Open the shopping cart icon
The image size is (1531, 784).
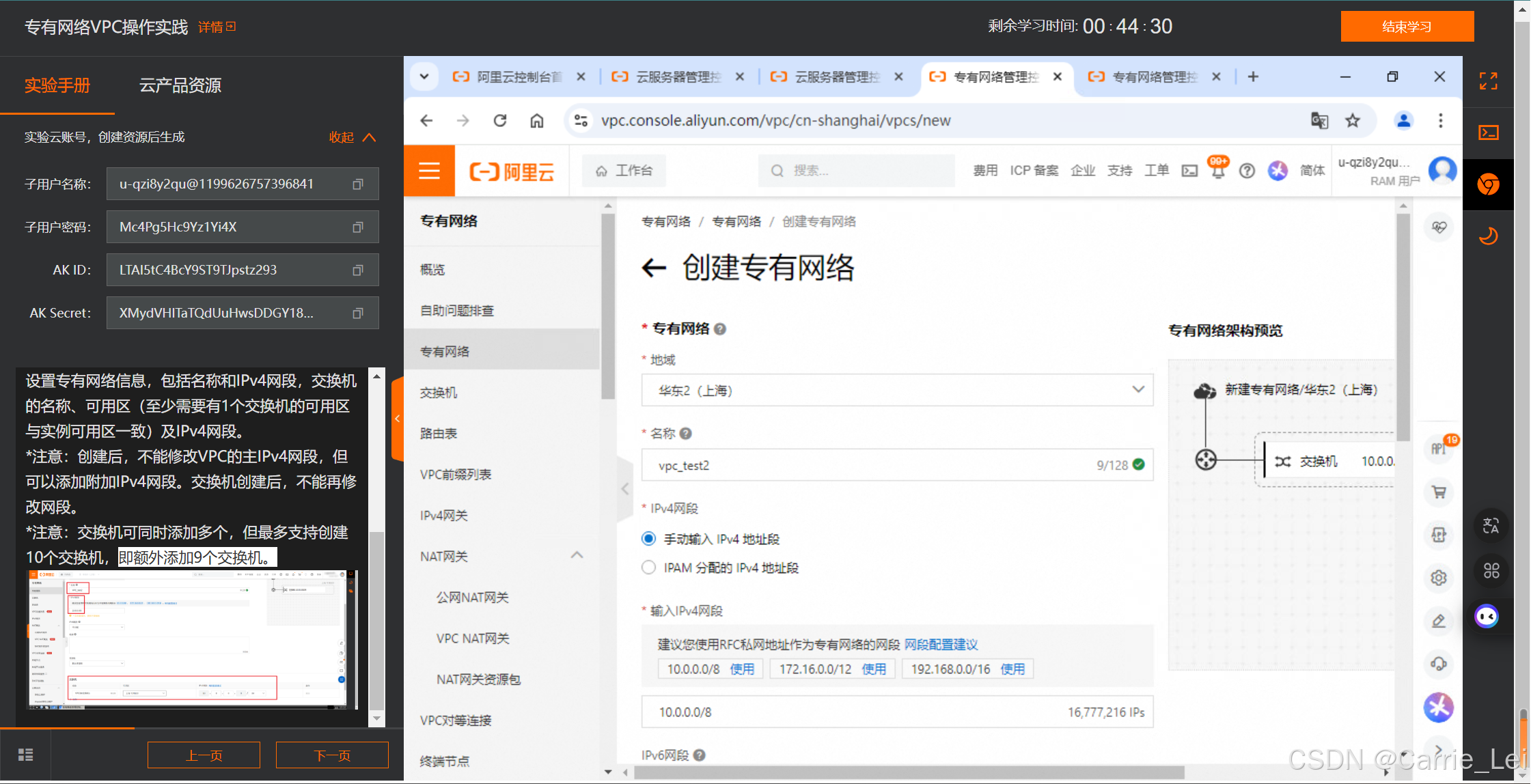[x=1439, y=492]
